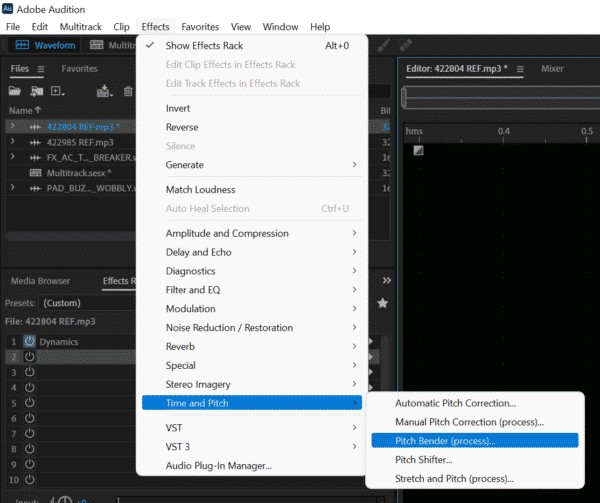
Task: Open the Stereo Imagery submenu
Action: pos(252,384)
